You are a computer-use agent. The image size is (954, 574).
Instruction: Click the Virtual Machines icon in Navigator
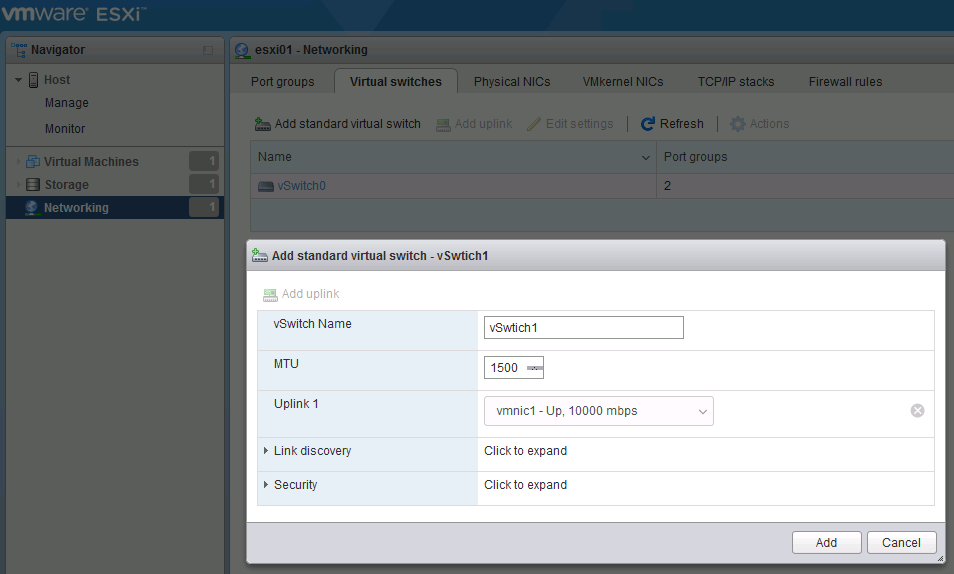[33, 161]
